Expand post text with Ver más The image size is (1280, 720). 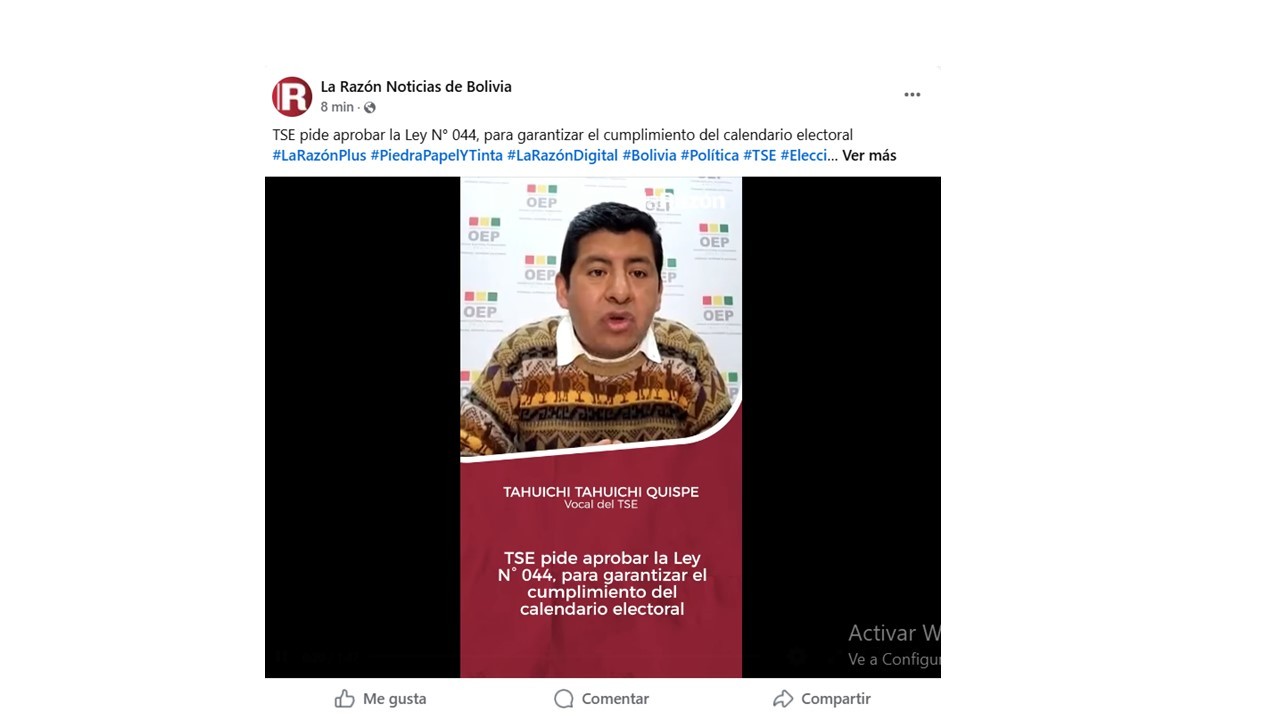869,155
